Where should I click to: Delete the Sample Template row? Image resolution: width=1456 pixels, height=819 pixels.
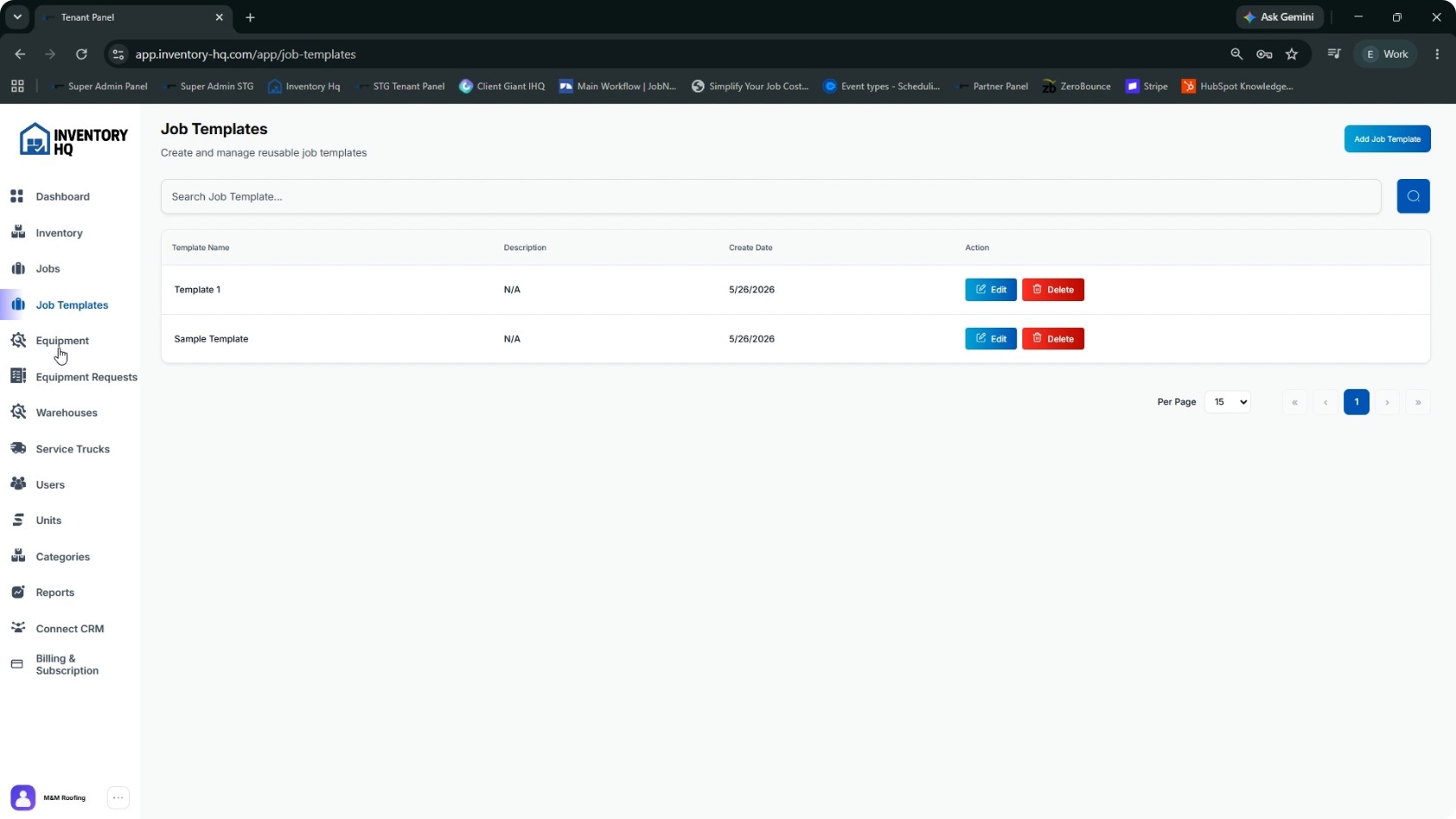[x=1052, y=339]
